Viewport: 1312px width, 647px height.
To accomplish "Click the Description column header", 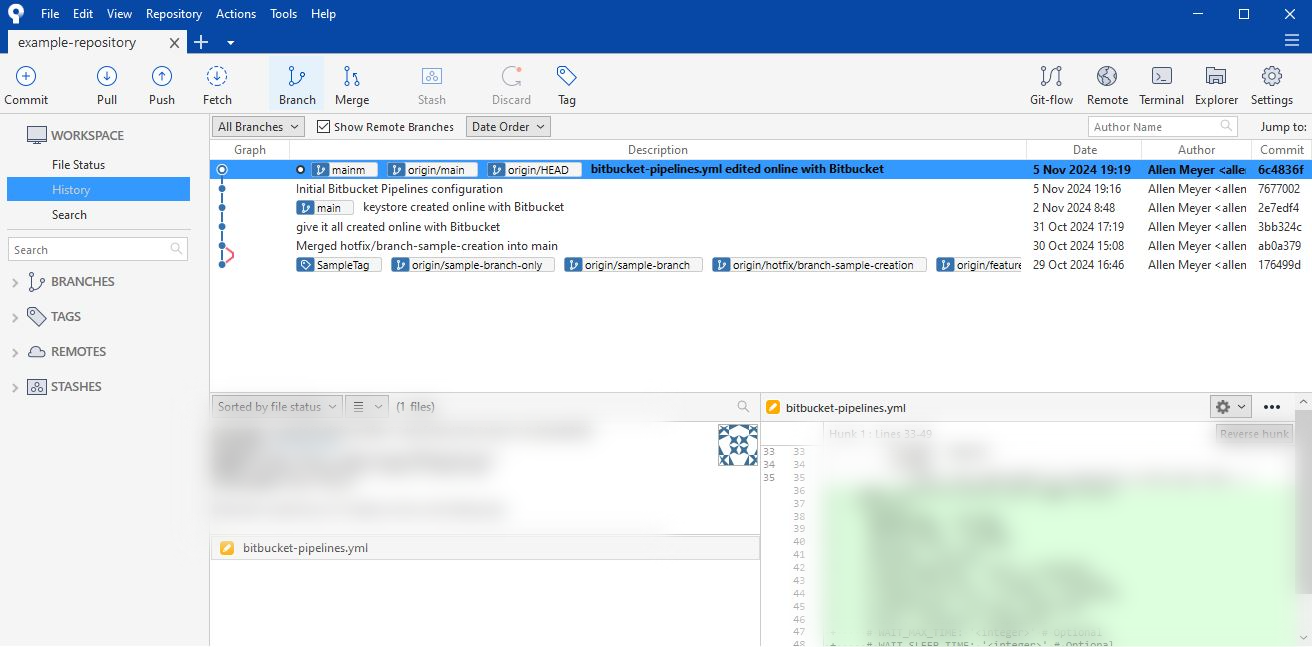I will click(x=658, y=150).
